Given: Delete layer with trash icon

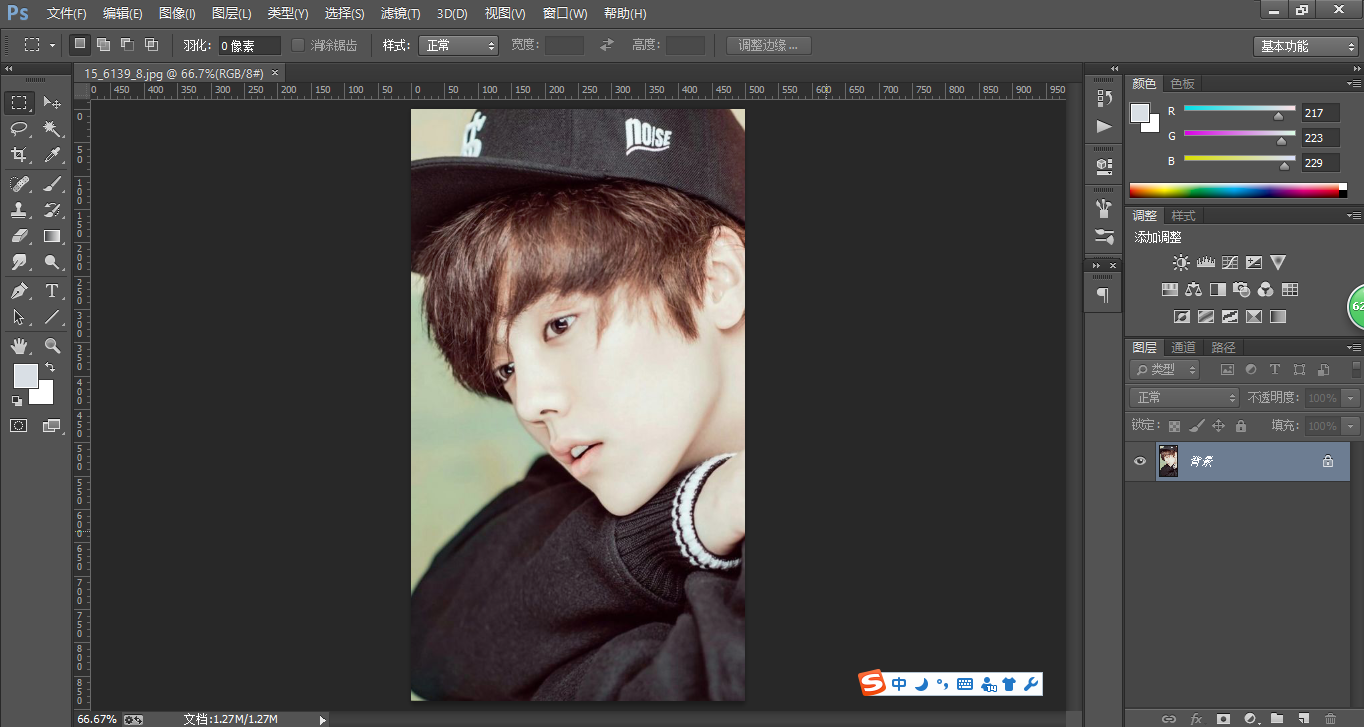Looking at the screenshot, I should [1329, 718].
